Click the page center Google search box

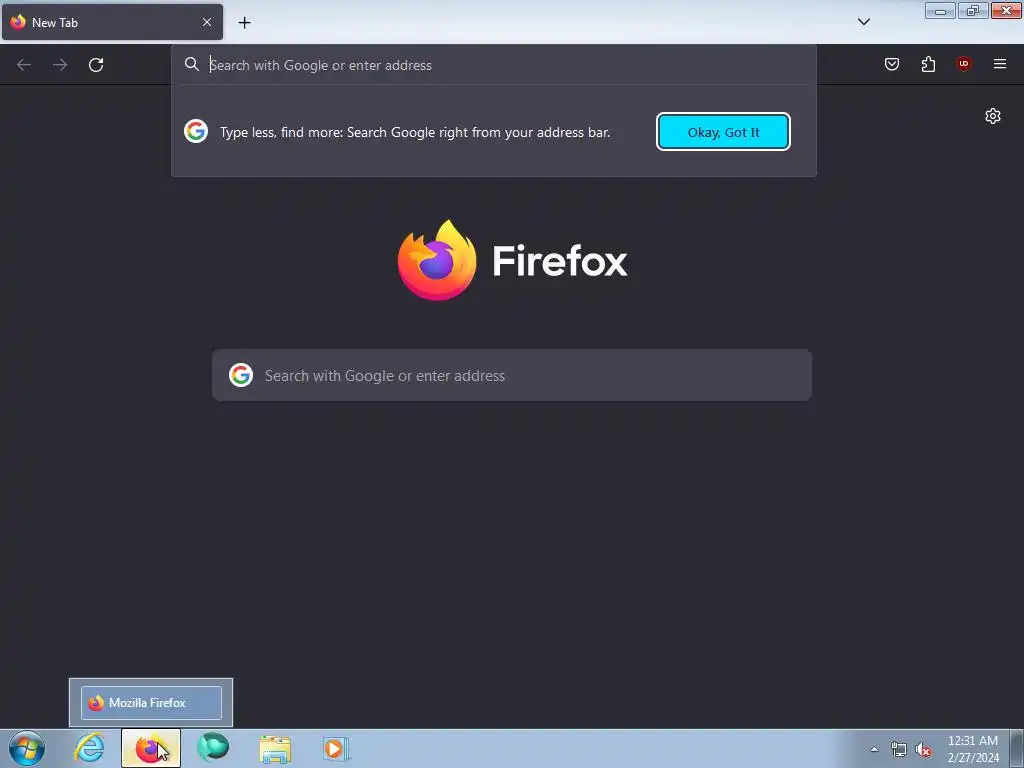coord(512,376)
